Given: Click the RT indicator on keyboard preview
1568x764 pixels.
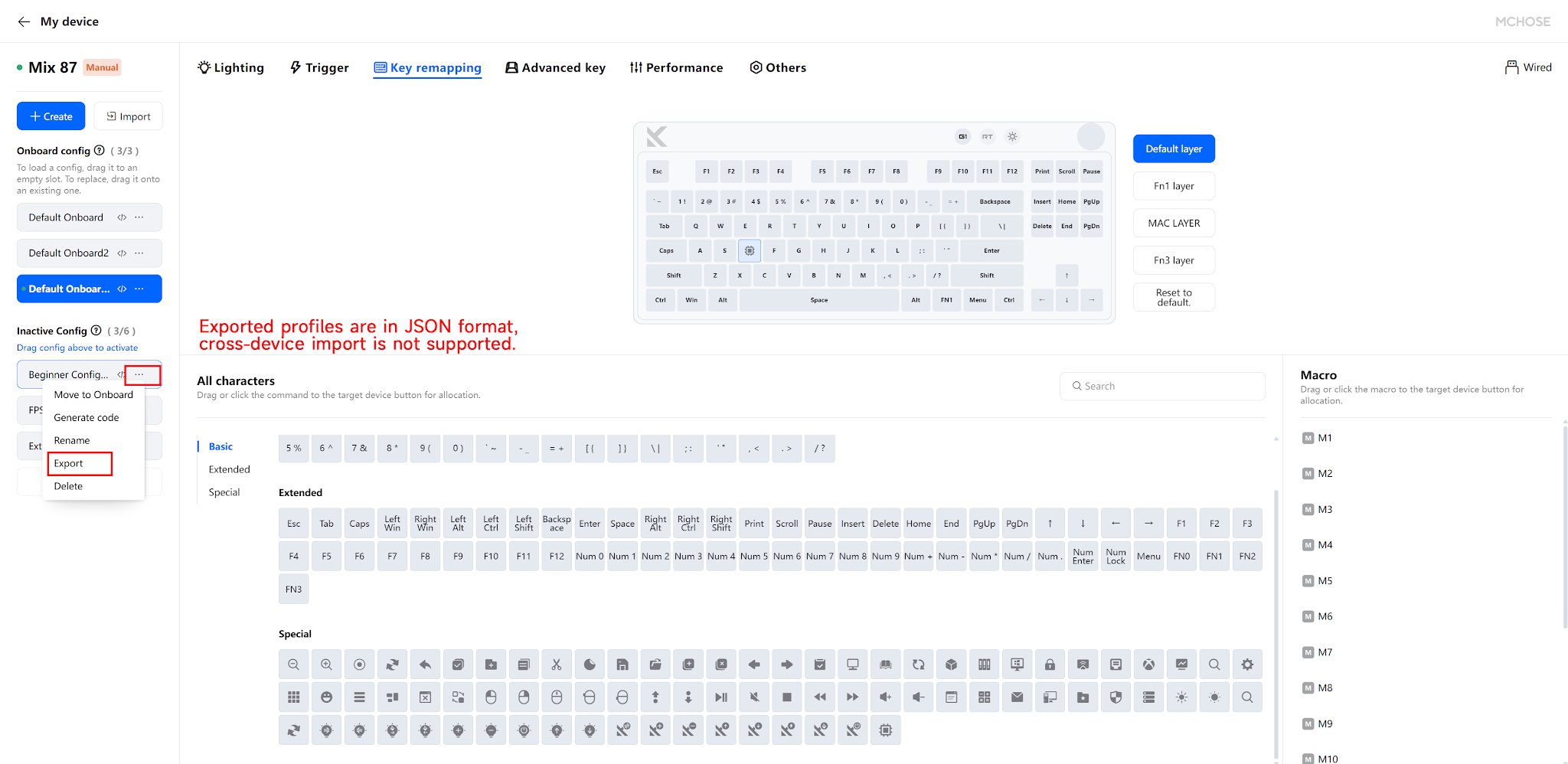Looking at the screenshot, I should coord(988,136).
